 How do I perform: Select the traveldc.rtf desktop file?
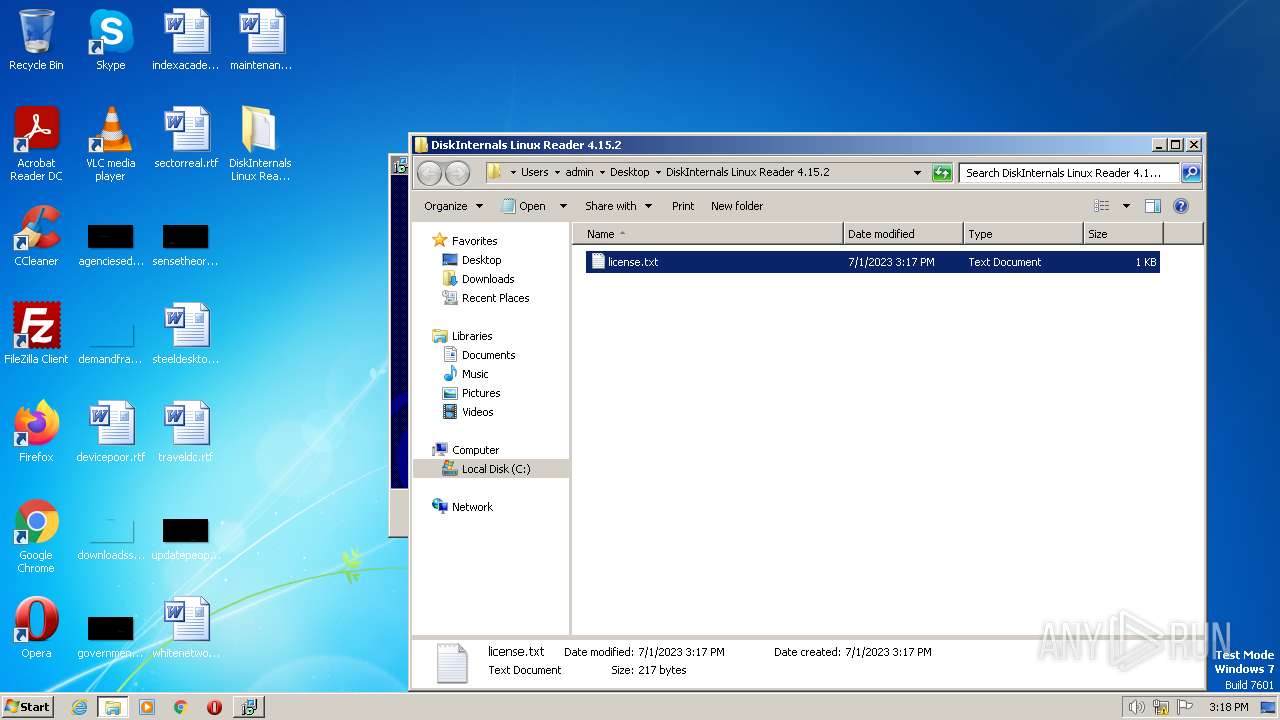tap(186, 432)
